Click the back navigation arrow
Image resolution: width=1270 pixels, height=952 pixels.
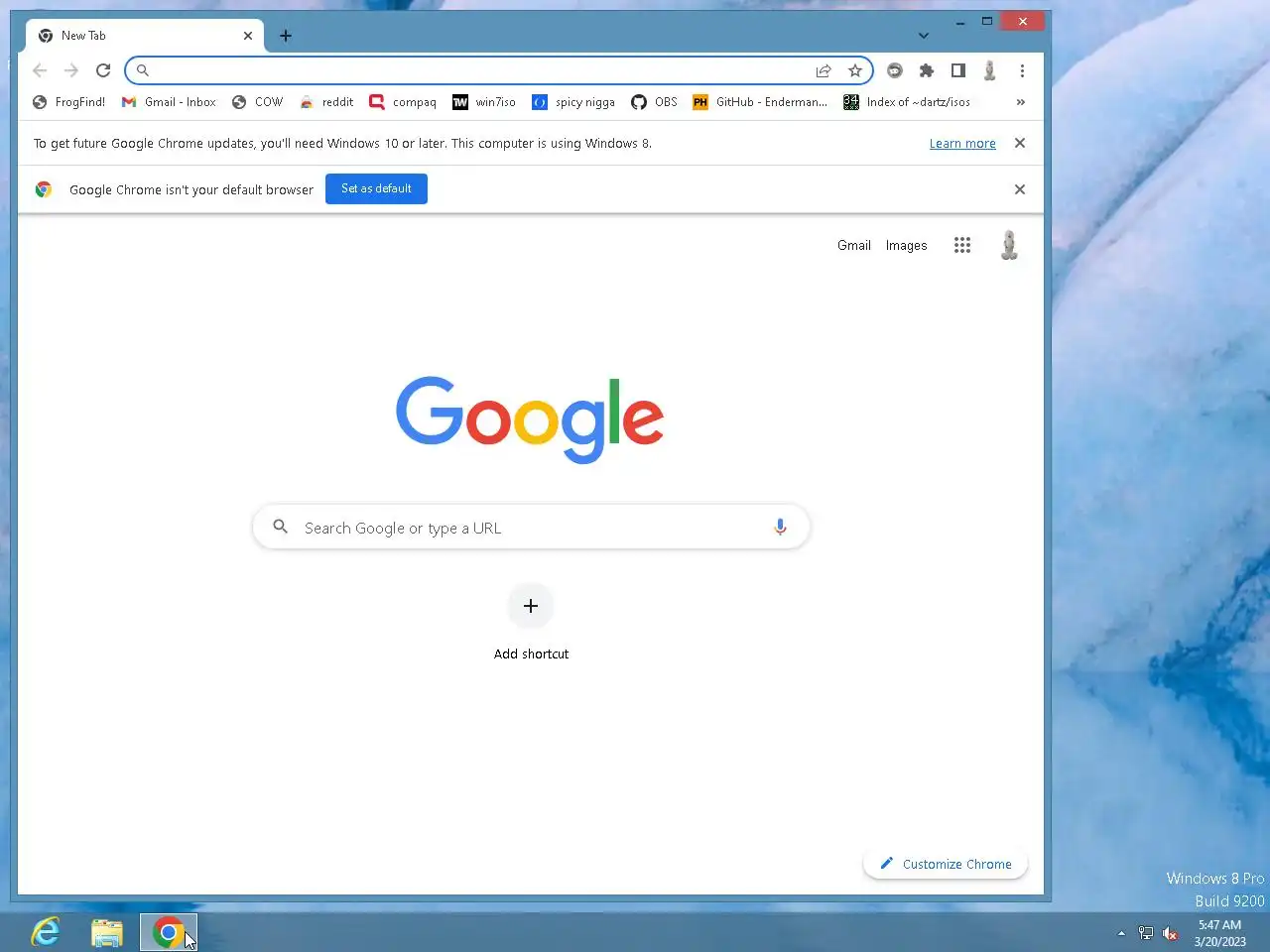40,70
